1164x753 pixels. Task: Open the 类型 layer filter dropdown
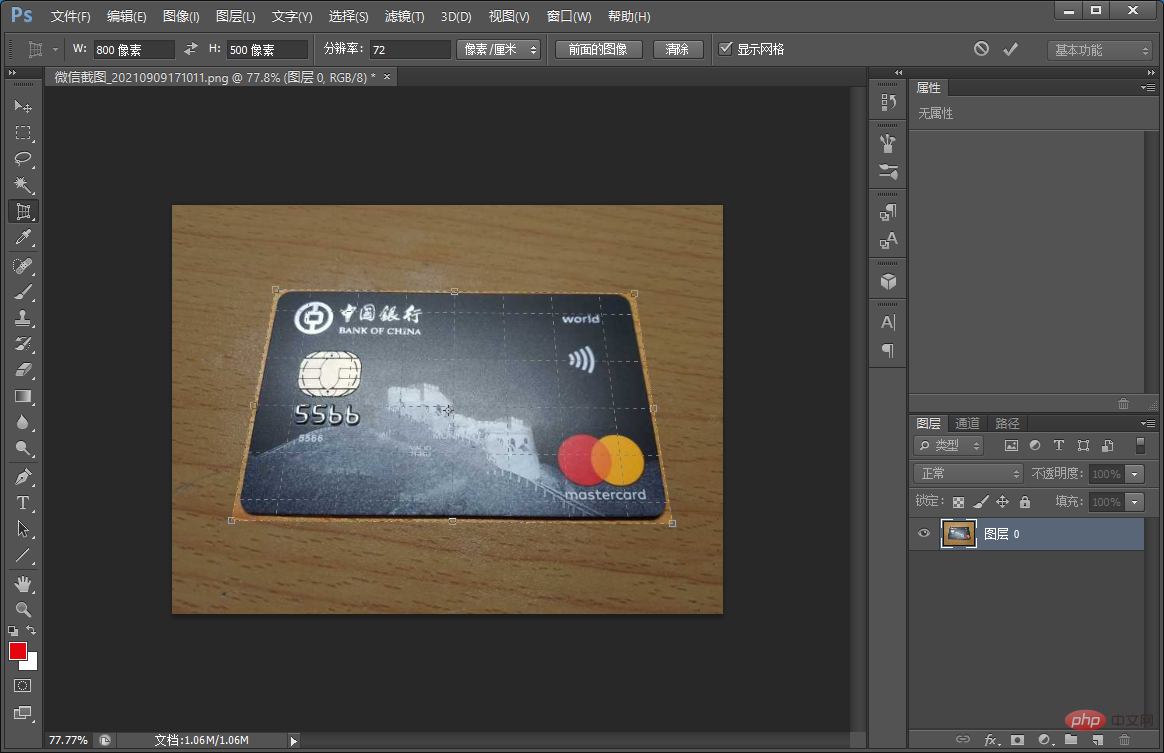[949, 446]
